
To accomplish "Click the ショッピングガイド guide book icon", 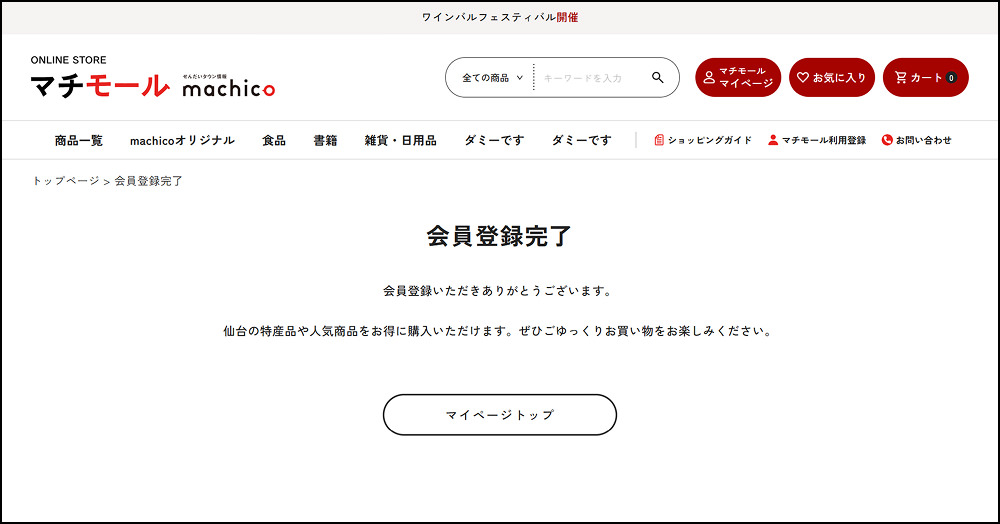I will tap(659, 141).
